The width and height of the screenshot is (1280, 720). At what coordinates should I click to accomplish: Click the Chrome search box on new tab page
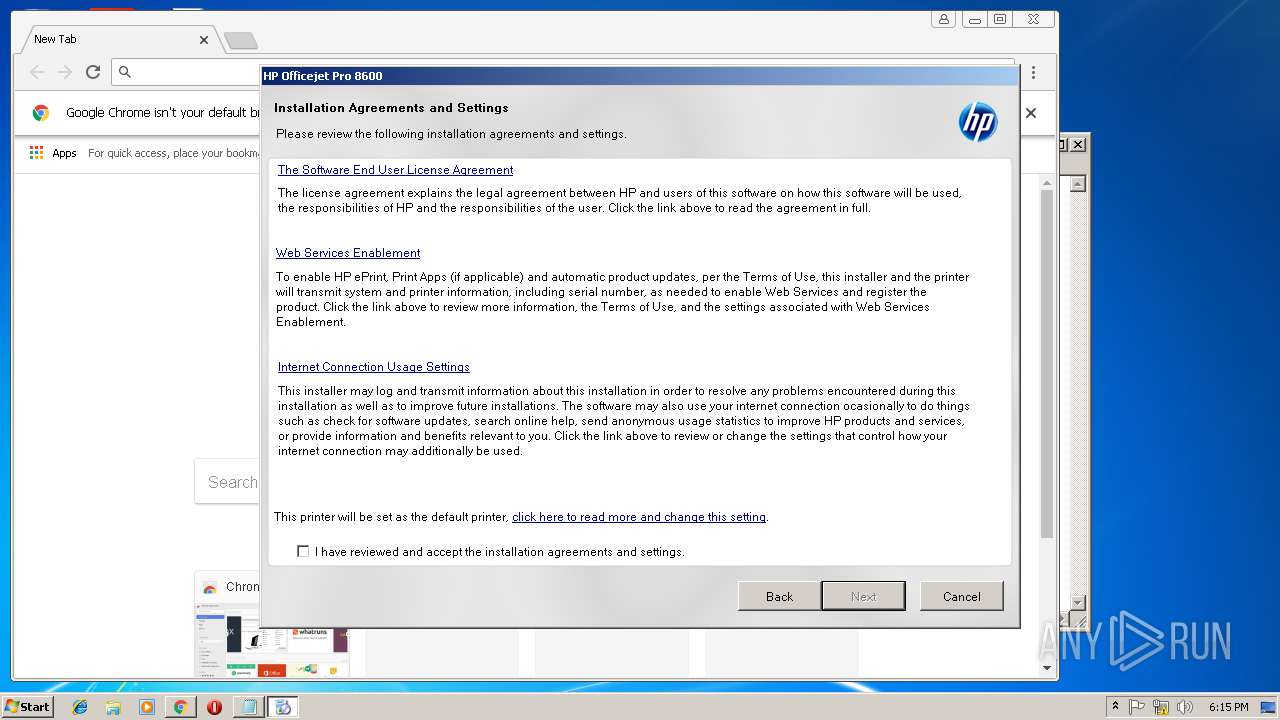coord(227,482)
